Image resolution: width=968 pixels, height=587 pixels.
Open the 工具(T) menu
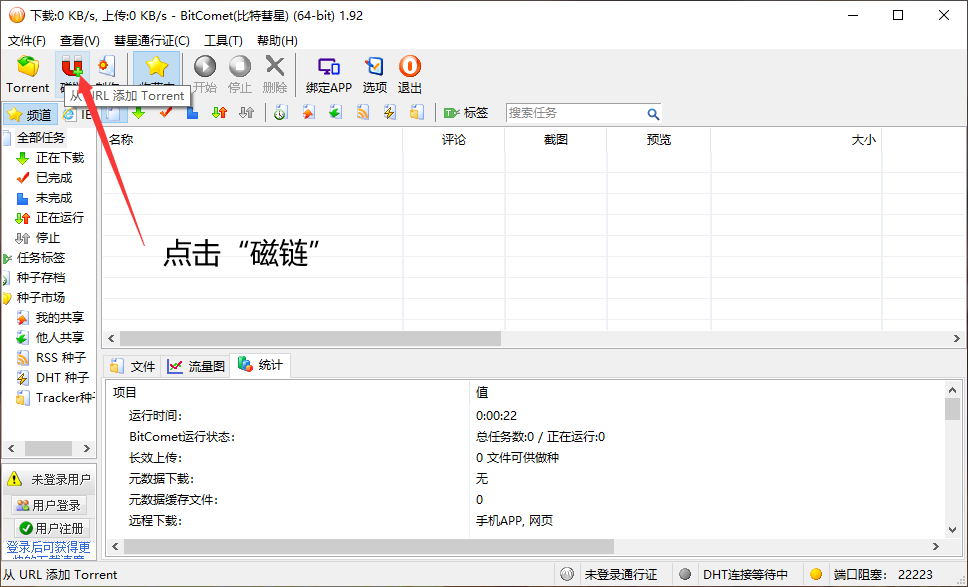[x=223, y=41]
